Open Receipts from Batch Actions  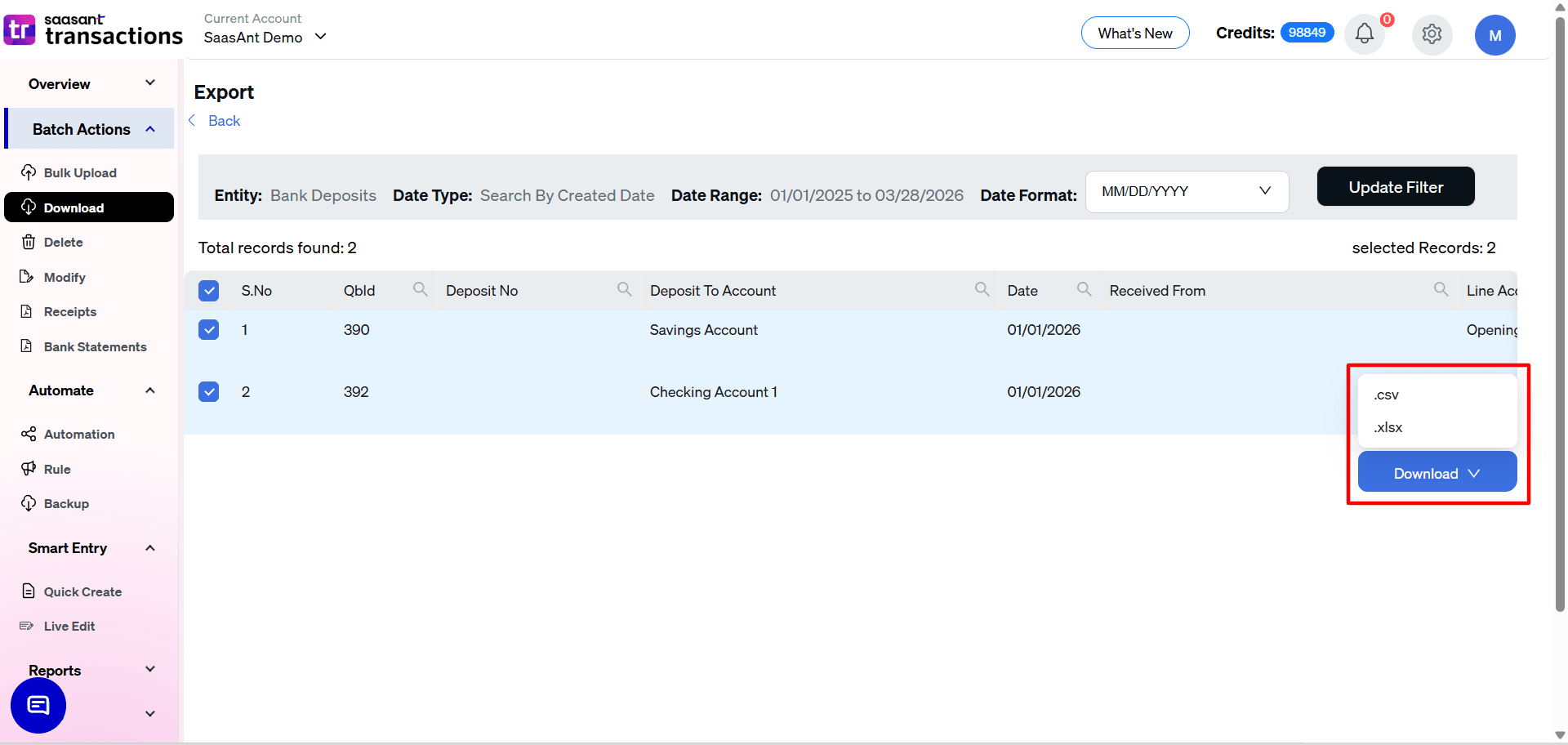[69, 311]
